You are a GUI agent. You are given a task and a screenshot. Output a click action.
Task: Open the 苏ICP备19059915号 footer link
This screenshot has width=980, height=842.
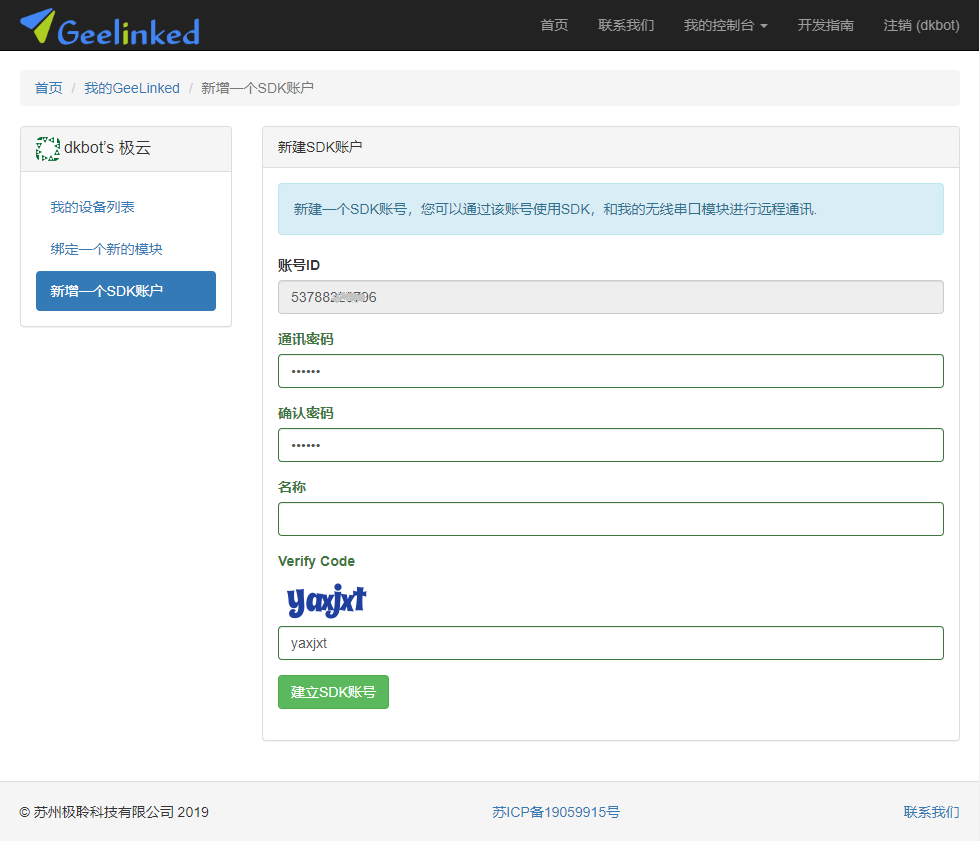coord(556,812)
